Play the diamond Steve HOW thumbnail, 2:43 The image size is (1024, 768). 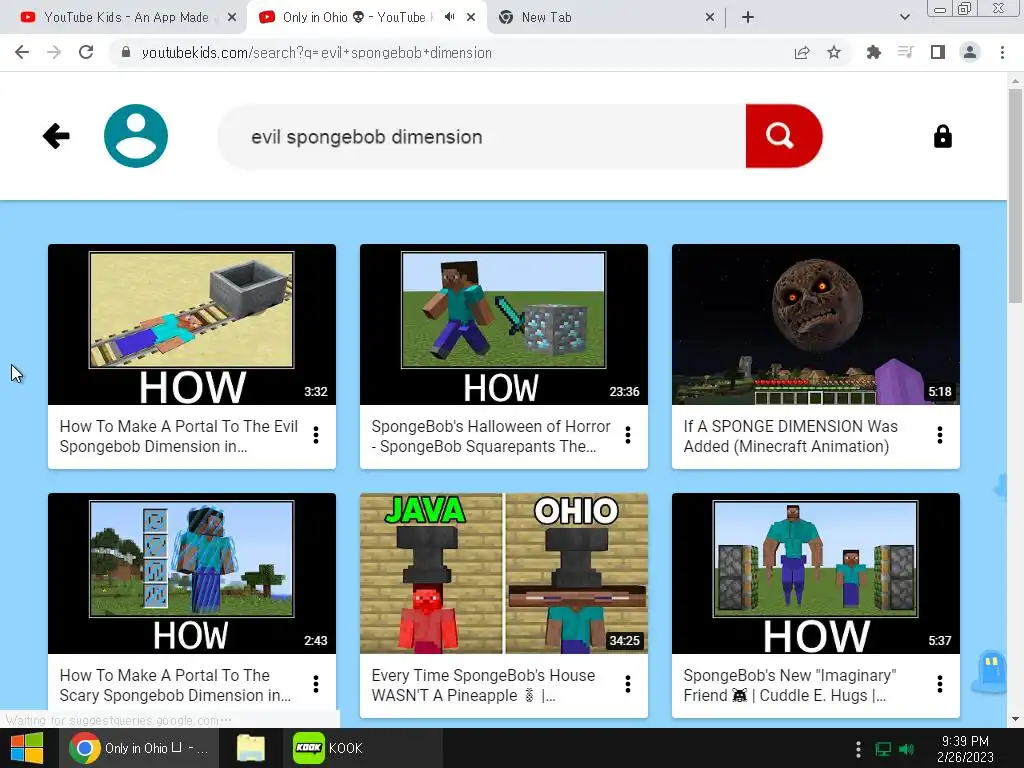coord(192,573)
